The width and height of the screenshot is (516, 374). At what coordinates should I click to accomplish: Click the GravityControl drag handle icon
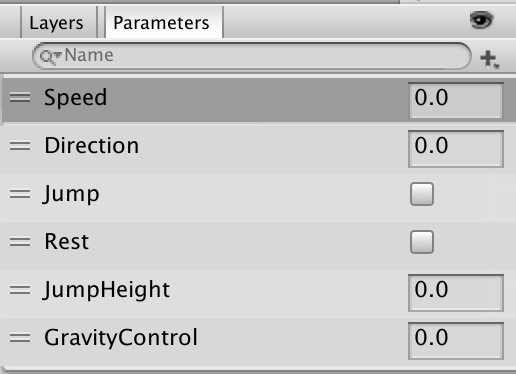pos(20,338)
